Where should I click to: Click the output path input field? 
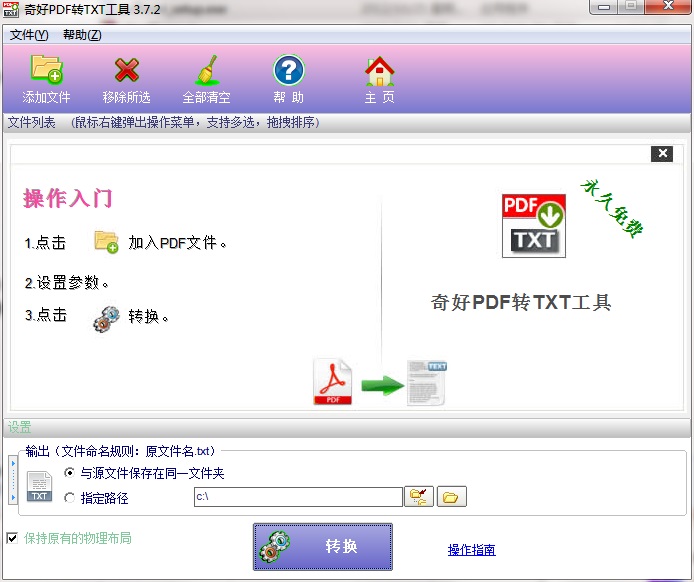coord(297,497)
